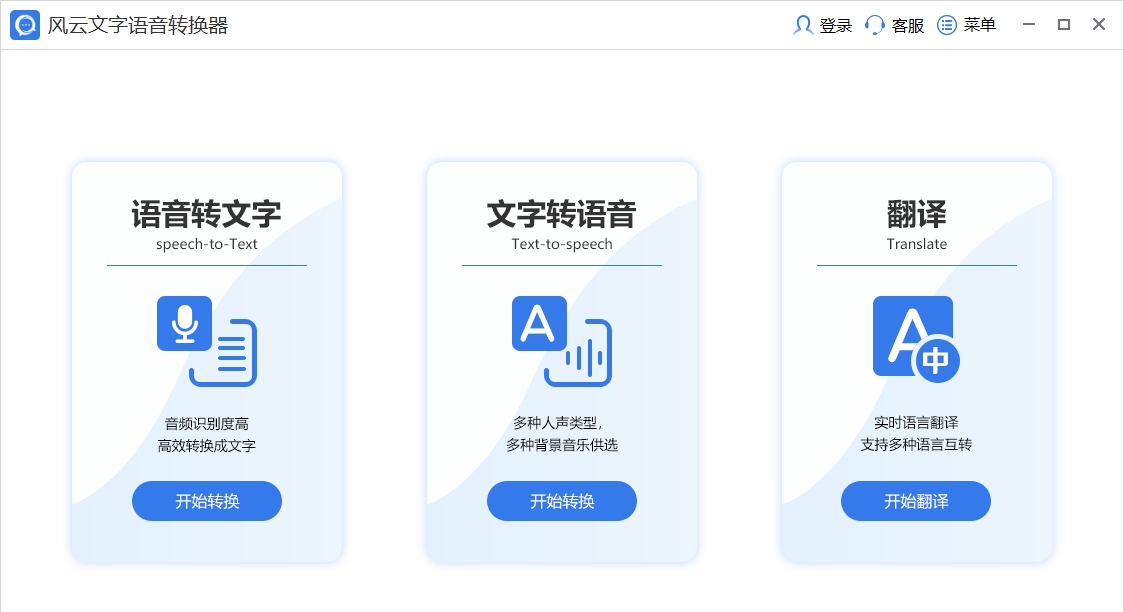The height and width of the screenshot is (612, 1124).
Task: Open the 菜单 menu
Action: [979, 25]
